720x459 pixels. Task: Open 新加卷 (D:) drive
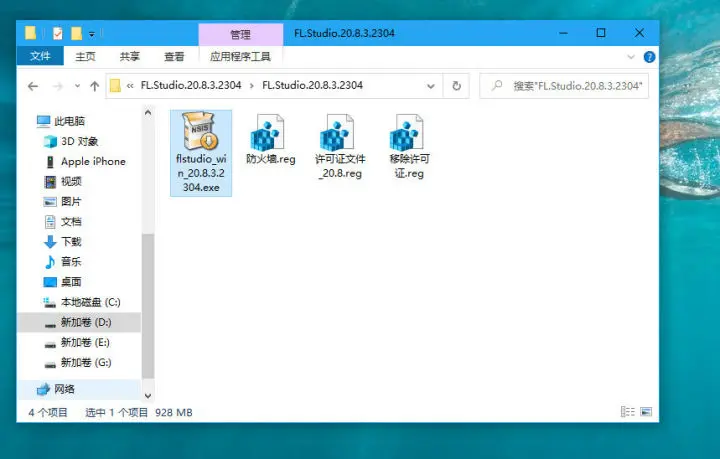click(x=78, y=322)
